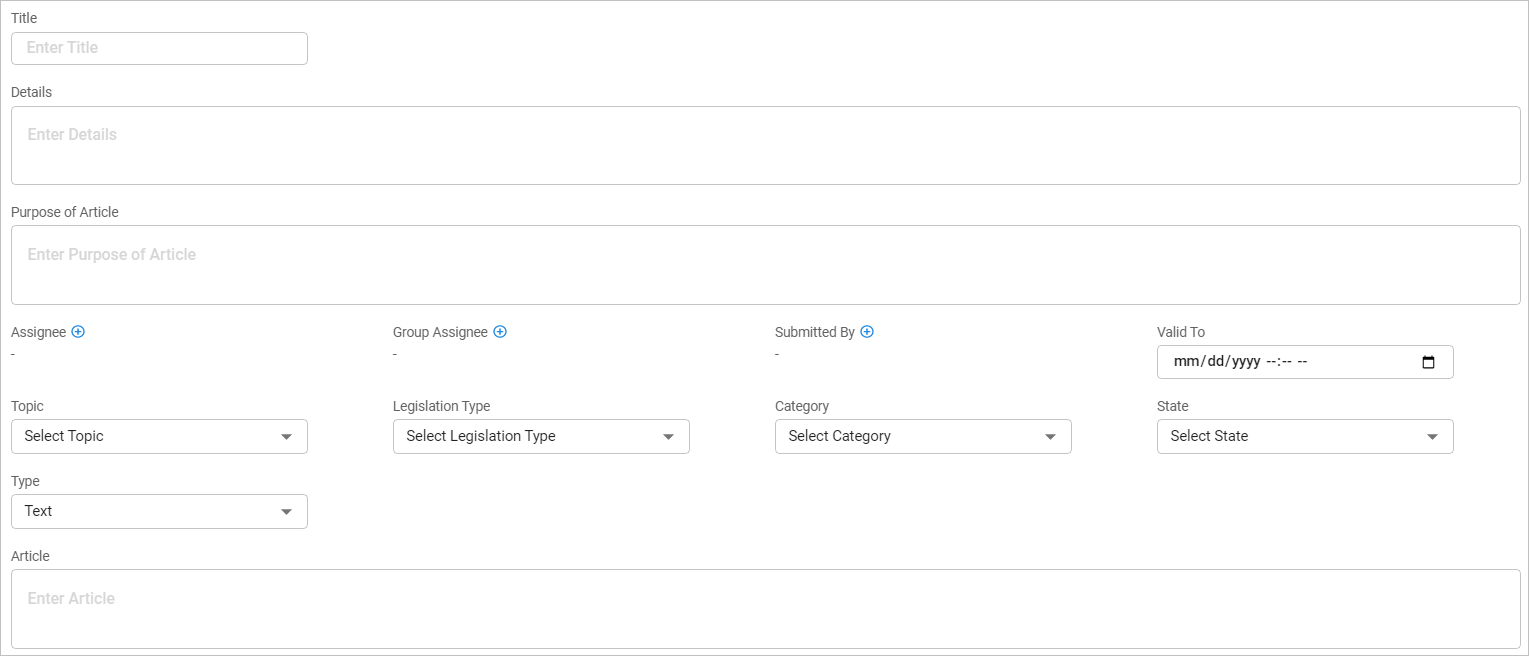
Task: Click the Category dropdown arrow
Action: click(1051, 437)
